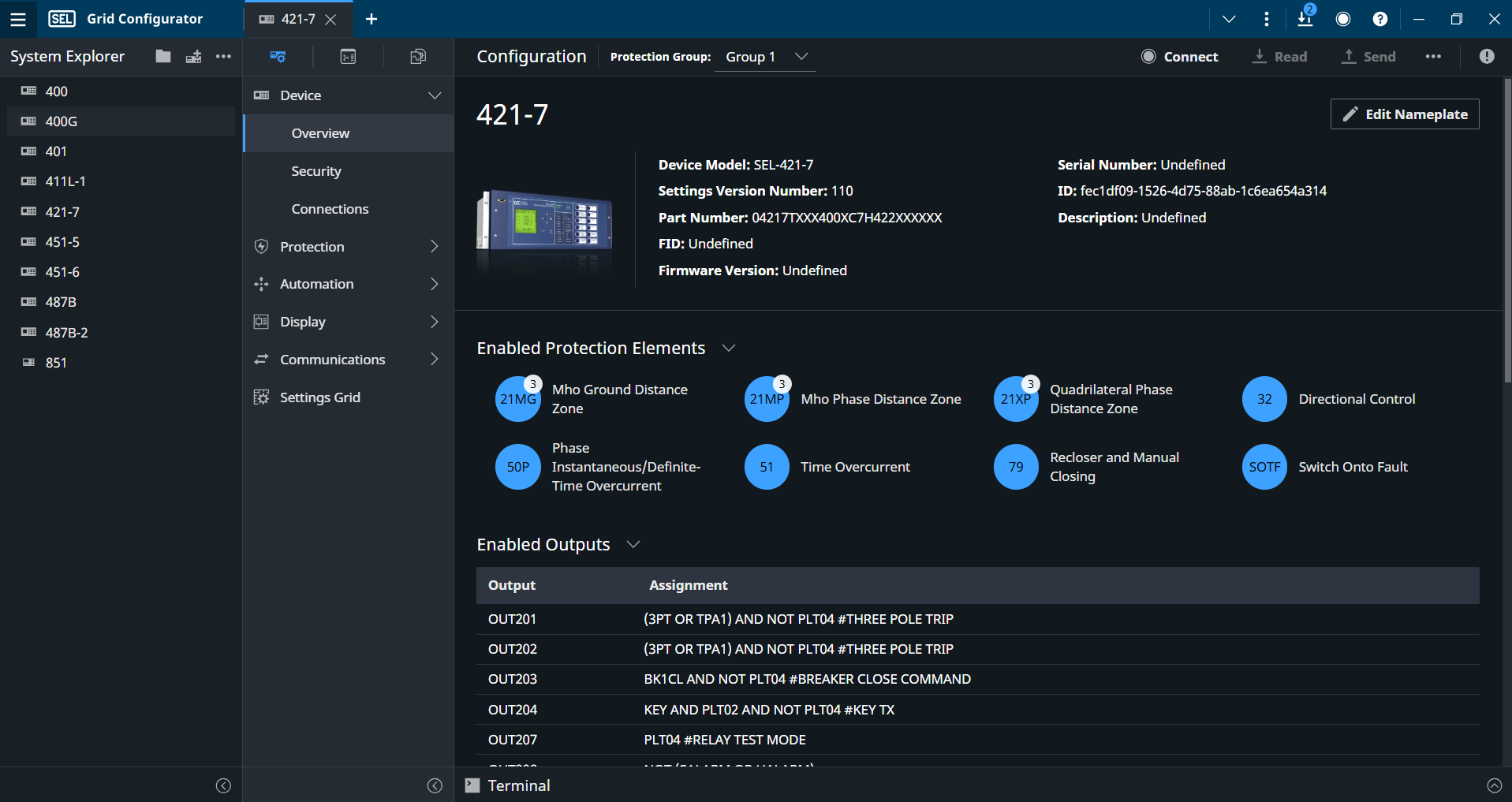
Task: Select device 421-7 in System Explorer
Action: pos(121,211)
